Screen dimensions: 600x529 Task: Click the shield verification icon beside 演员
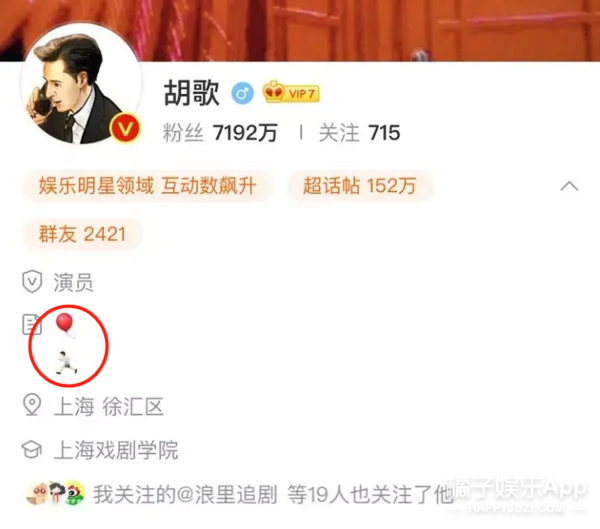coord(32,281)
